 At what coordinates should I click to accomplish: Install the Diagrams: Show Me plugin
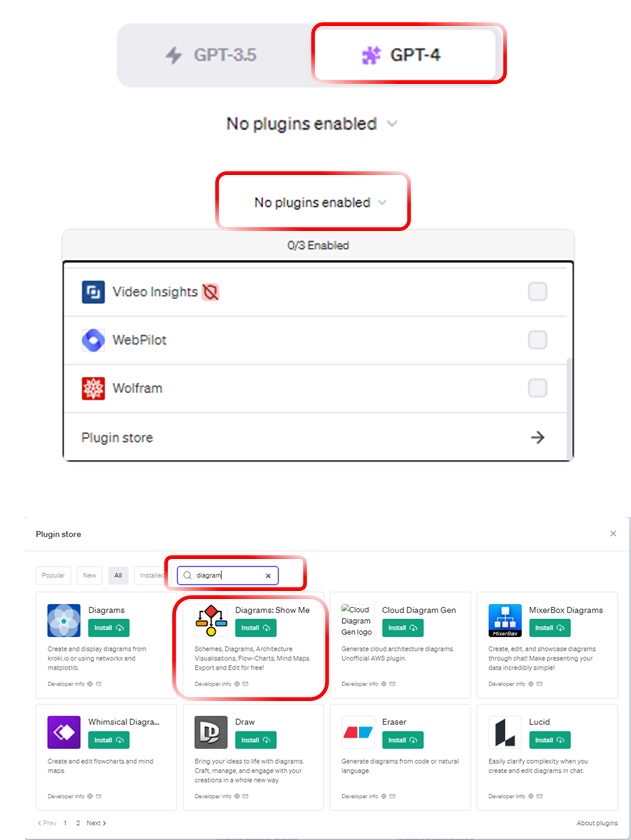point(256,628)
